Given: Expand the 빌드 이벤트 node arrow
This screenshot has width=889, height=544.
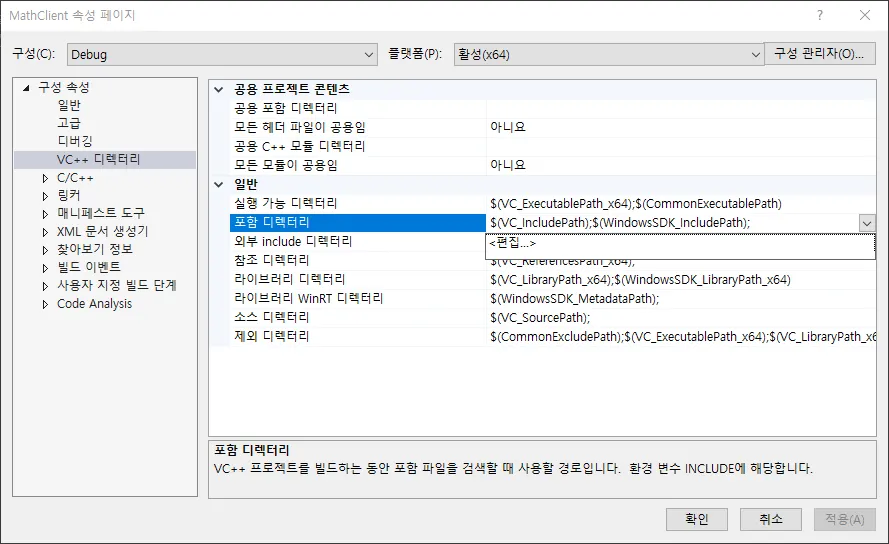Looking at the screenshot, I should point(45,268).
